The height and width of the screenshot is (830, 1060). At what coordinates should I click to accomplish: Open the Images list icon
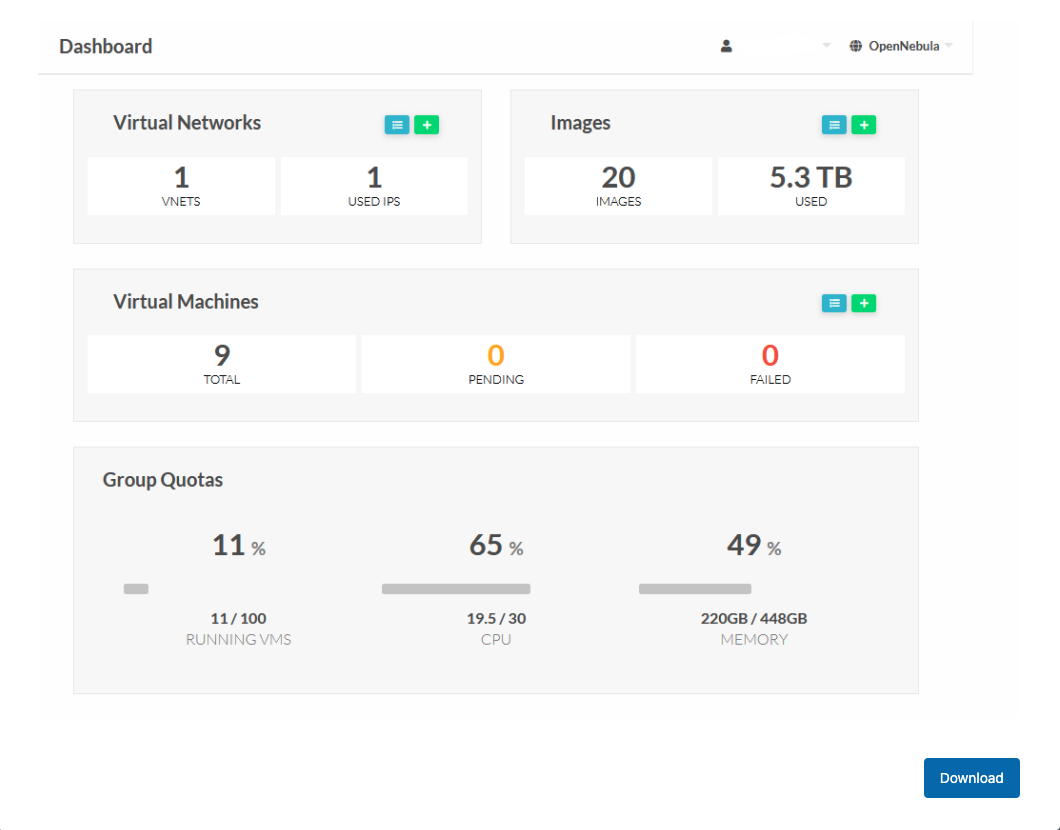tap(834, 124)
